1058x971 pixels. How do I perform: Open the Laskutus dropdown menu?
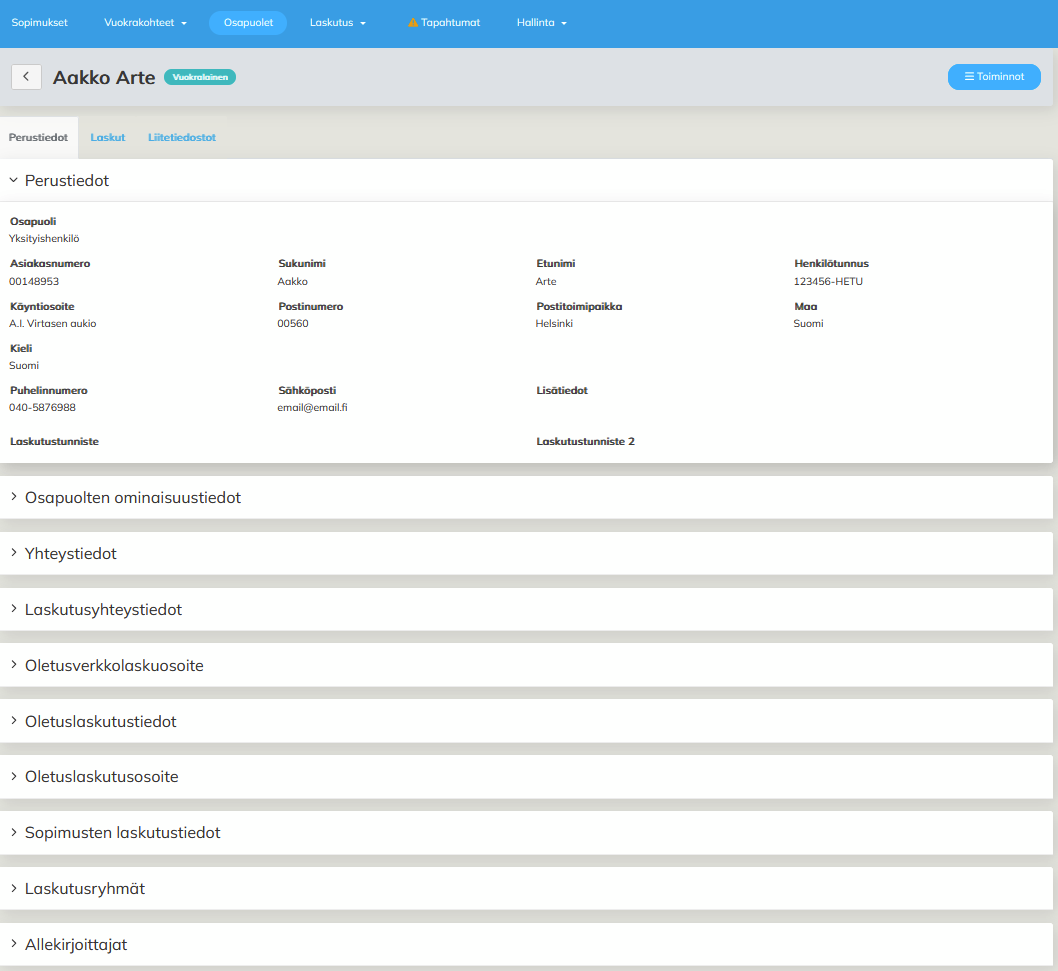(338, 23)
